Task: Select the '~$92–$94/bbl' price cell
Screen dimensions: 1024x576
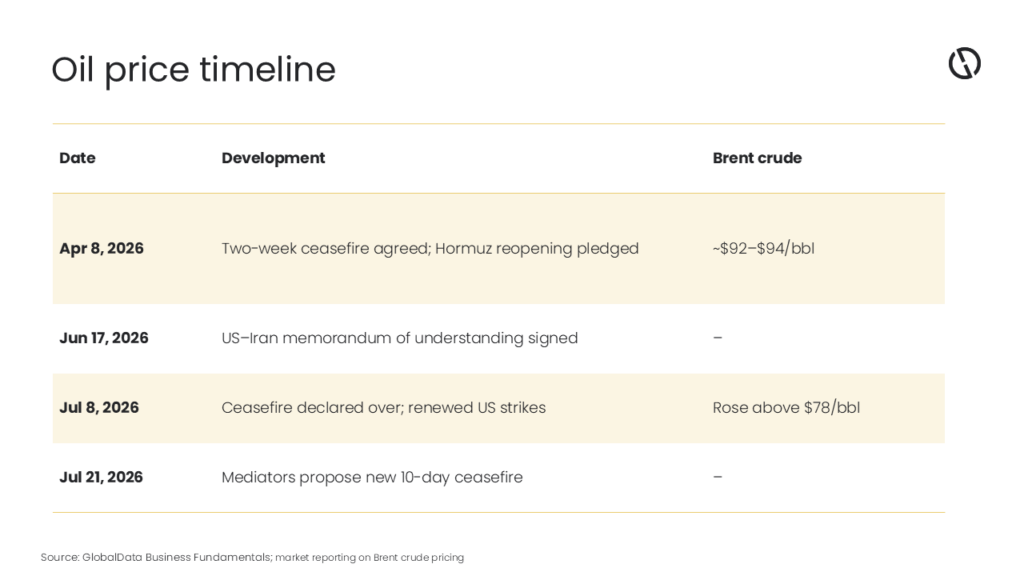Action: (x=763, y=248)
